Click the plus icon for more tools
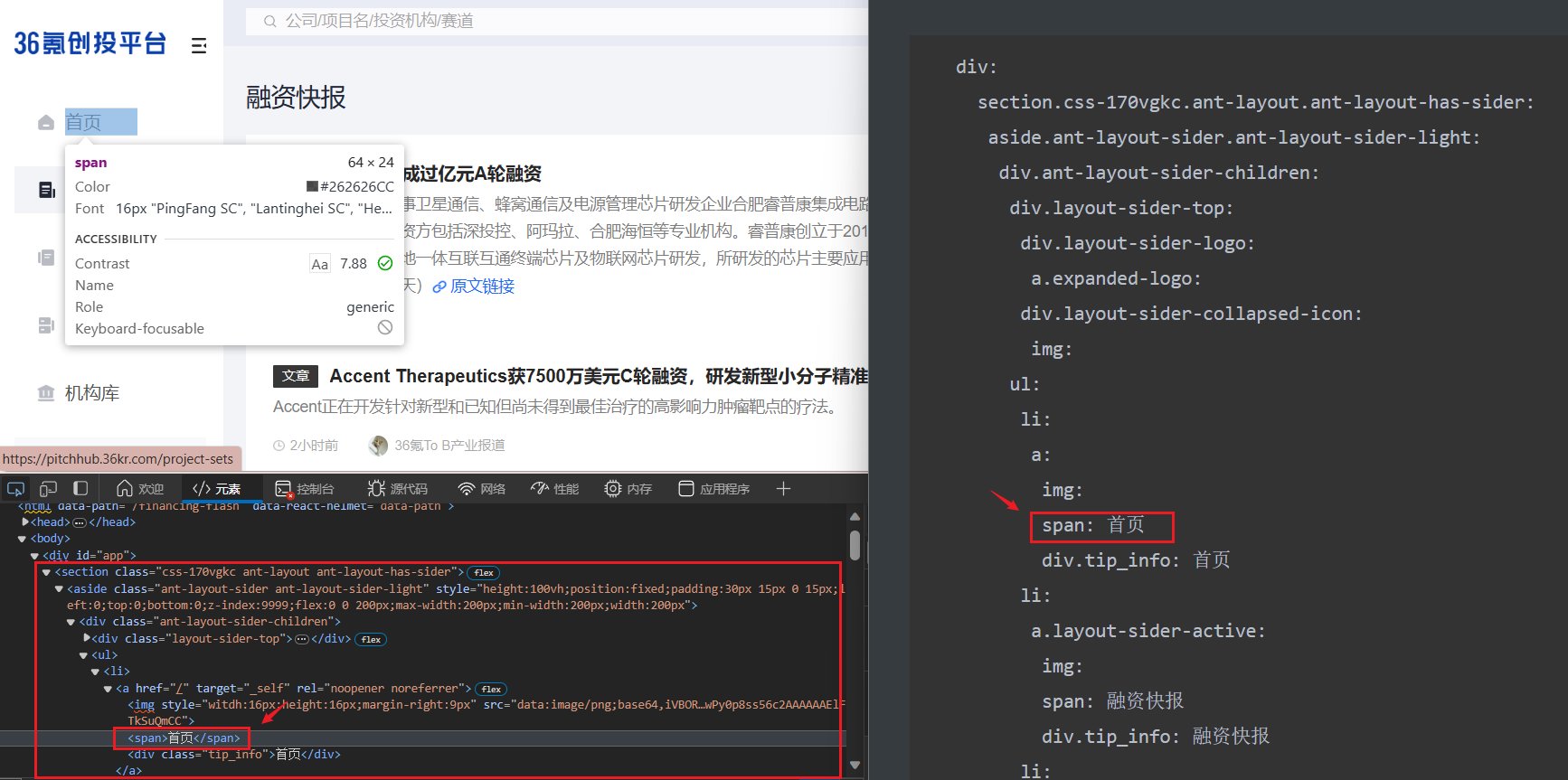 point(784,489)
